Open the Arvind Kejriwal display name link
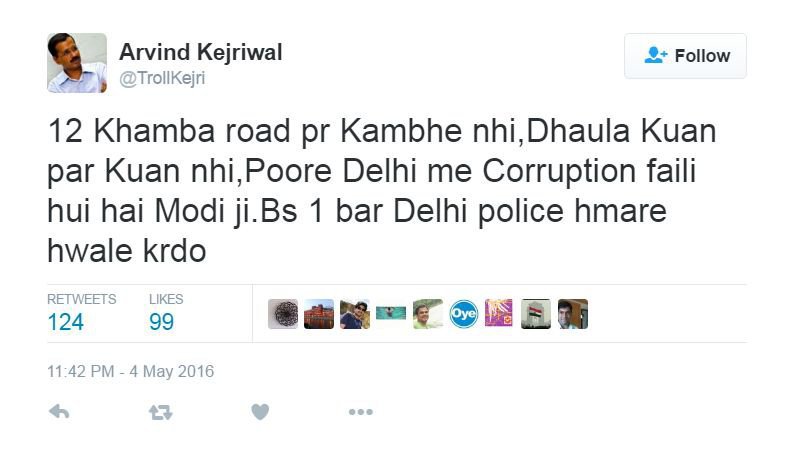This screenshot has width=794, height=455. click(201, 52)
